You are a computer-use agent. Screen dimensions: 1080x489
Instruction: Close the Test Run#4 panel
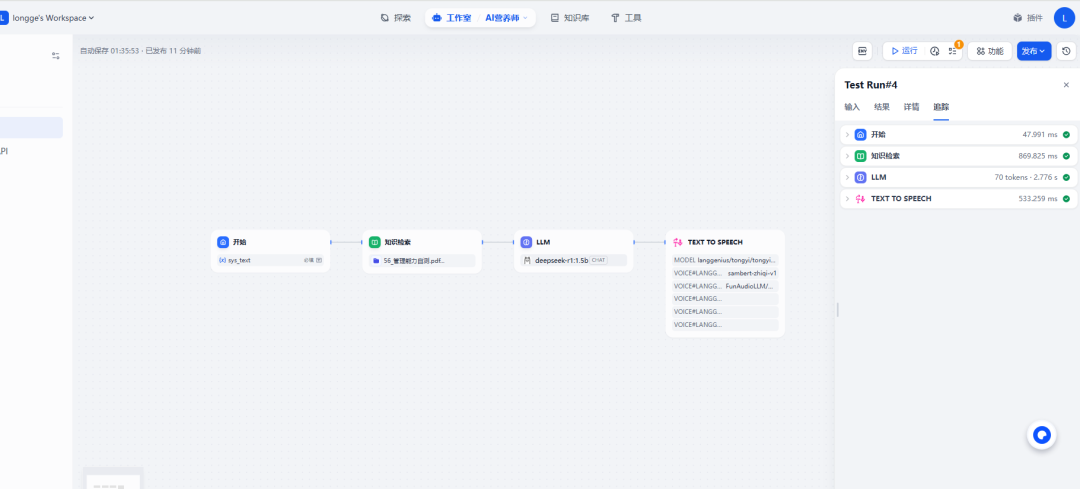tap(1066, 85)
